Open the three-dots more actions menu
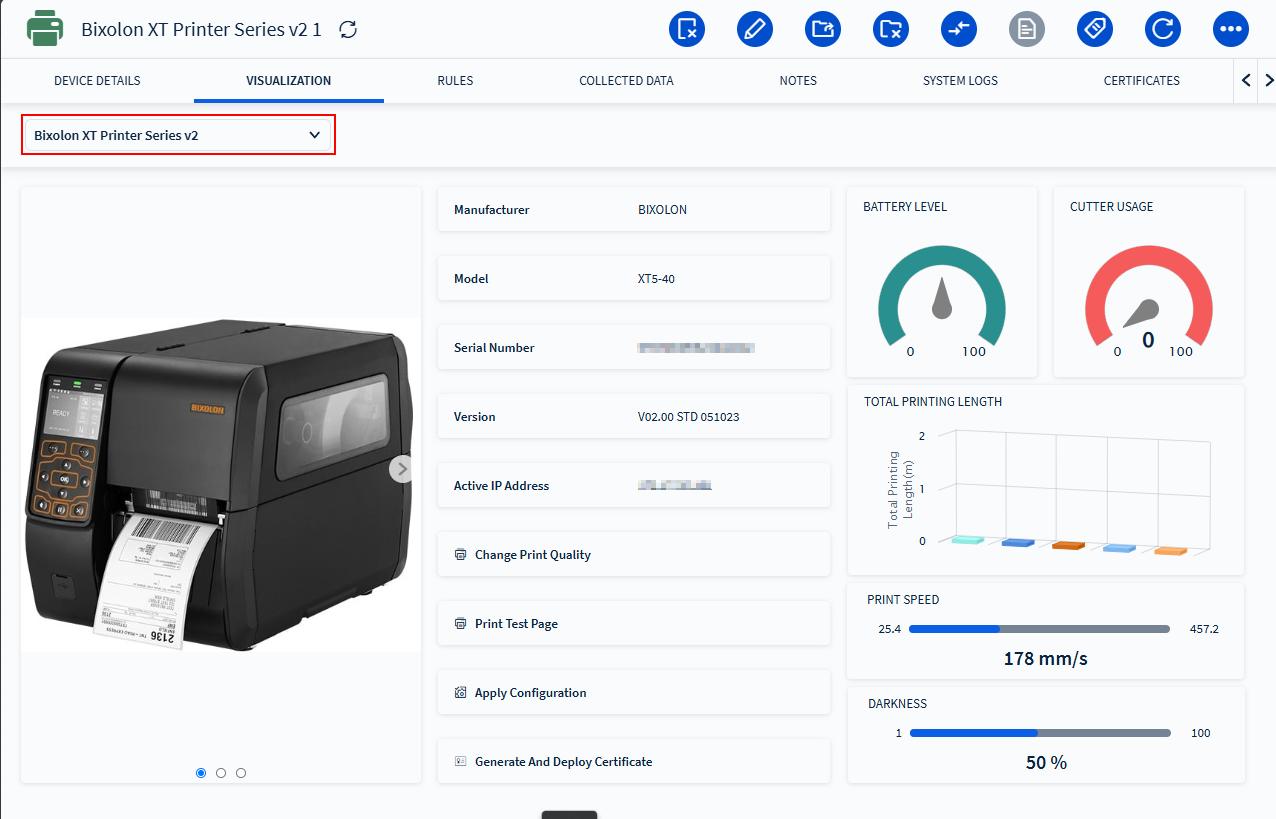This screenshot has height=819, width=1276. pyautogui.click(x=1231, y=29)
